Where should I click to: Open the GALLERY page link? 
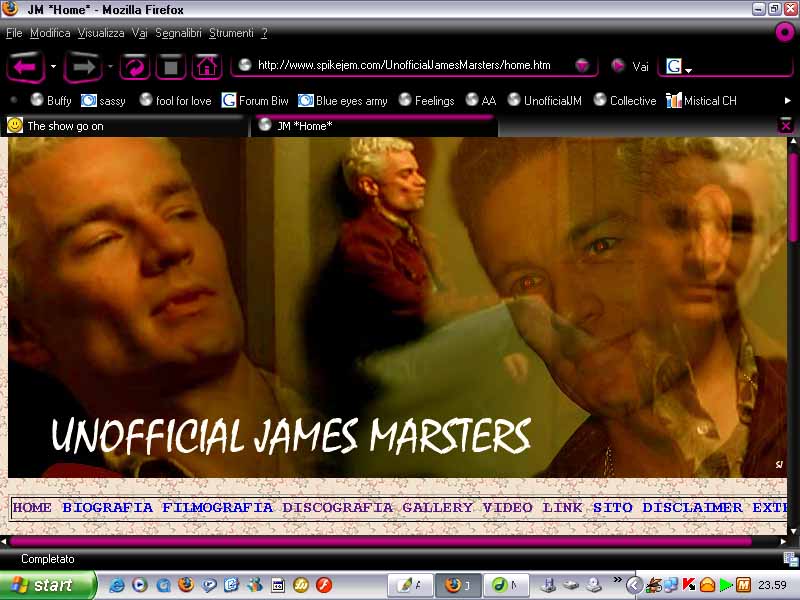point(437,508)
